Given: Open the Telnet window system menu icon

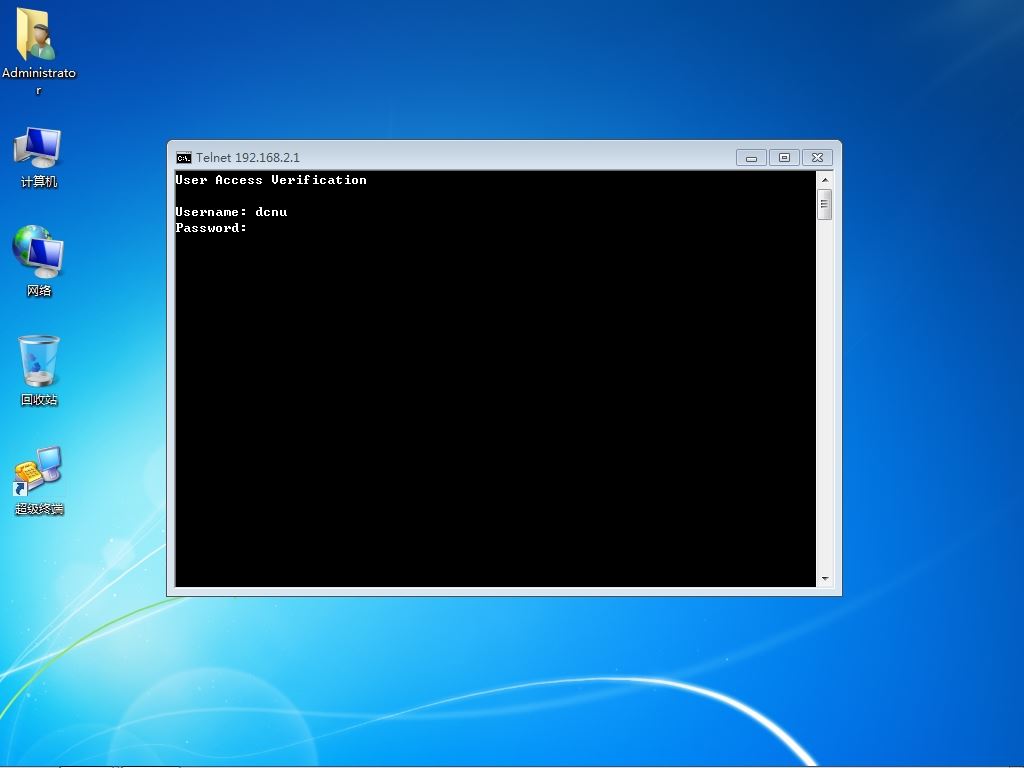Looking at the screenshot, I should pyautogui.click(x=184, y=157).
